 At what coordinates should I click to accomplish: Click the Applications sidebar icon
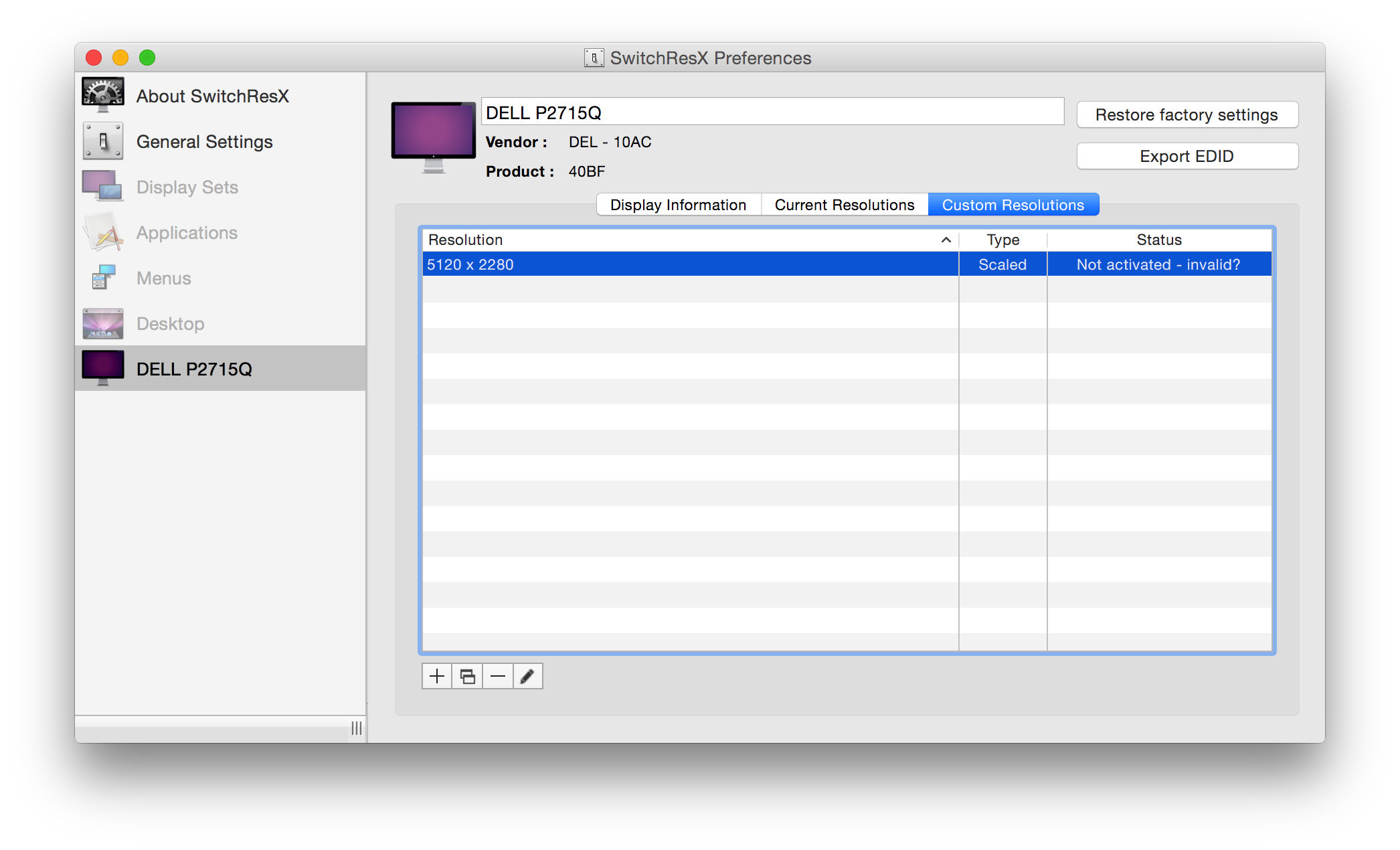(102, 232)
